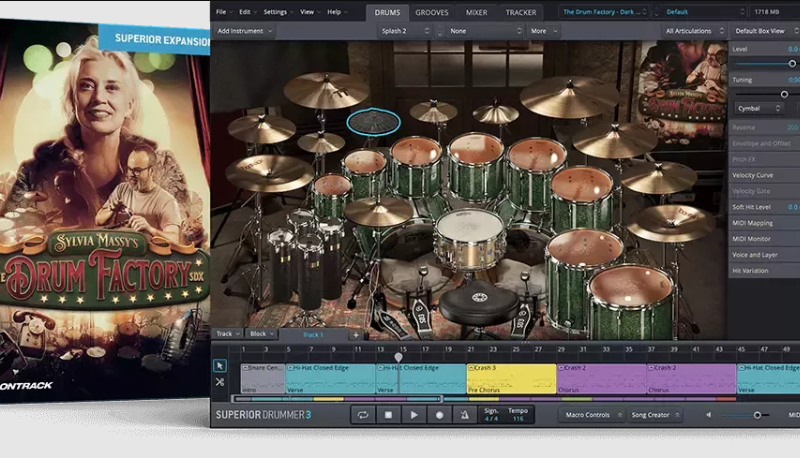Expand the More dropdown
This screenshot has height=458, width=800.
pyautogui.click(x=544, y=31)
